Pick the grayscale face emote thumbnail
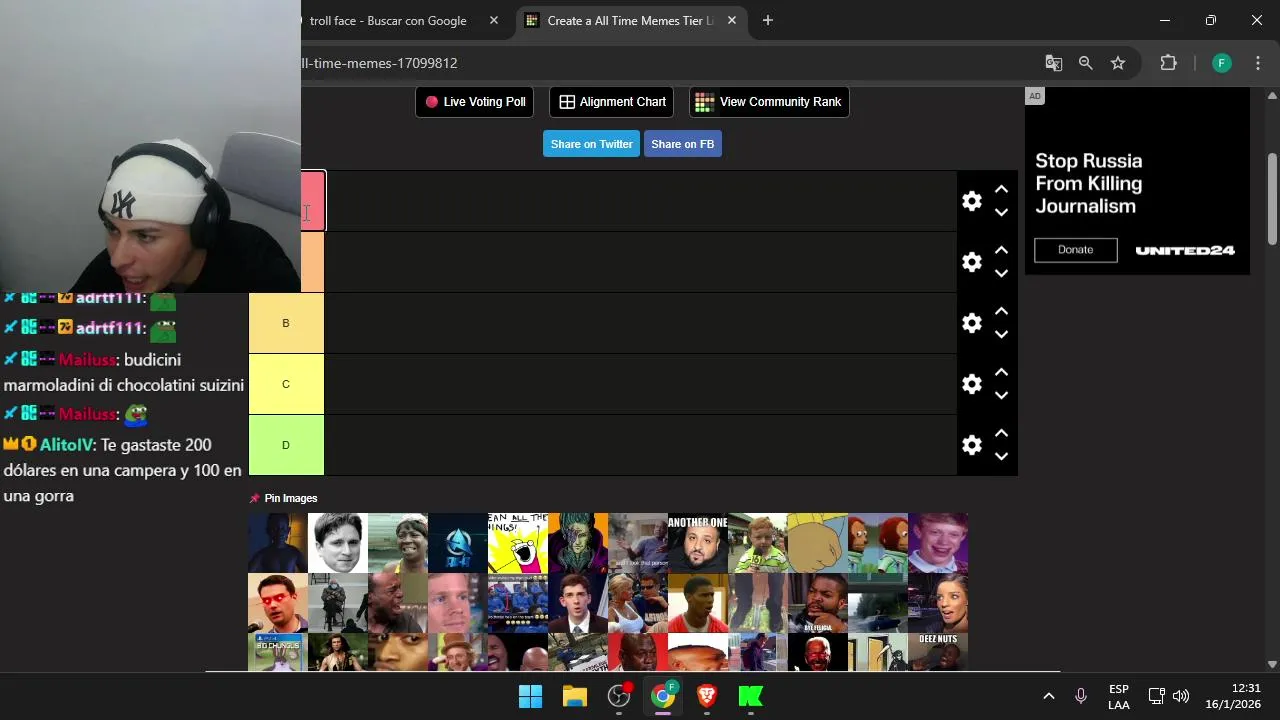Screen dimensions: 1280x720 pos(338,543)
